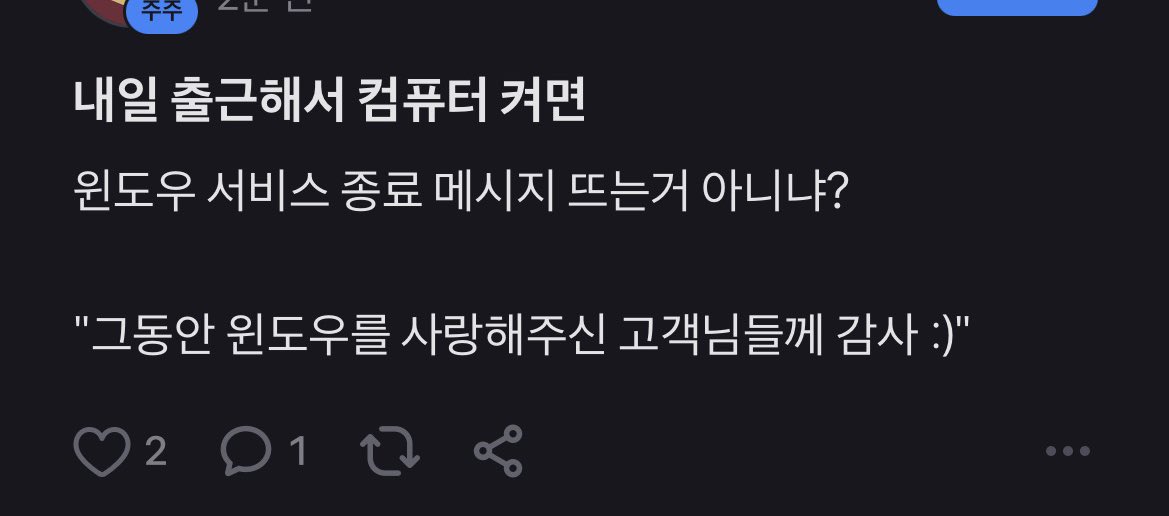The width and height of the screenshot is (1169, 516).
Task: Open the three-dot more options menu
Action: tap(1068, 451)
